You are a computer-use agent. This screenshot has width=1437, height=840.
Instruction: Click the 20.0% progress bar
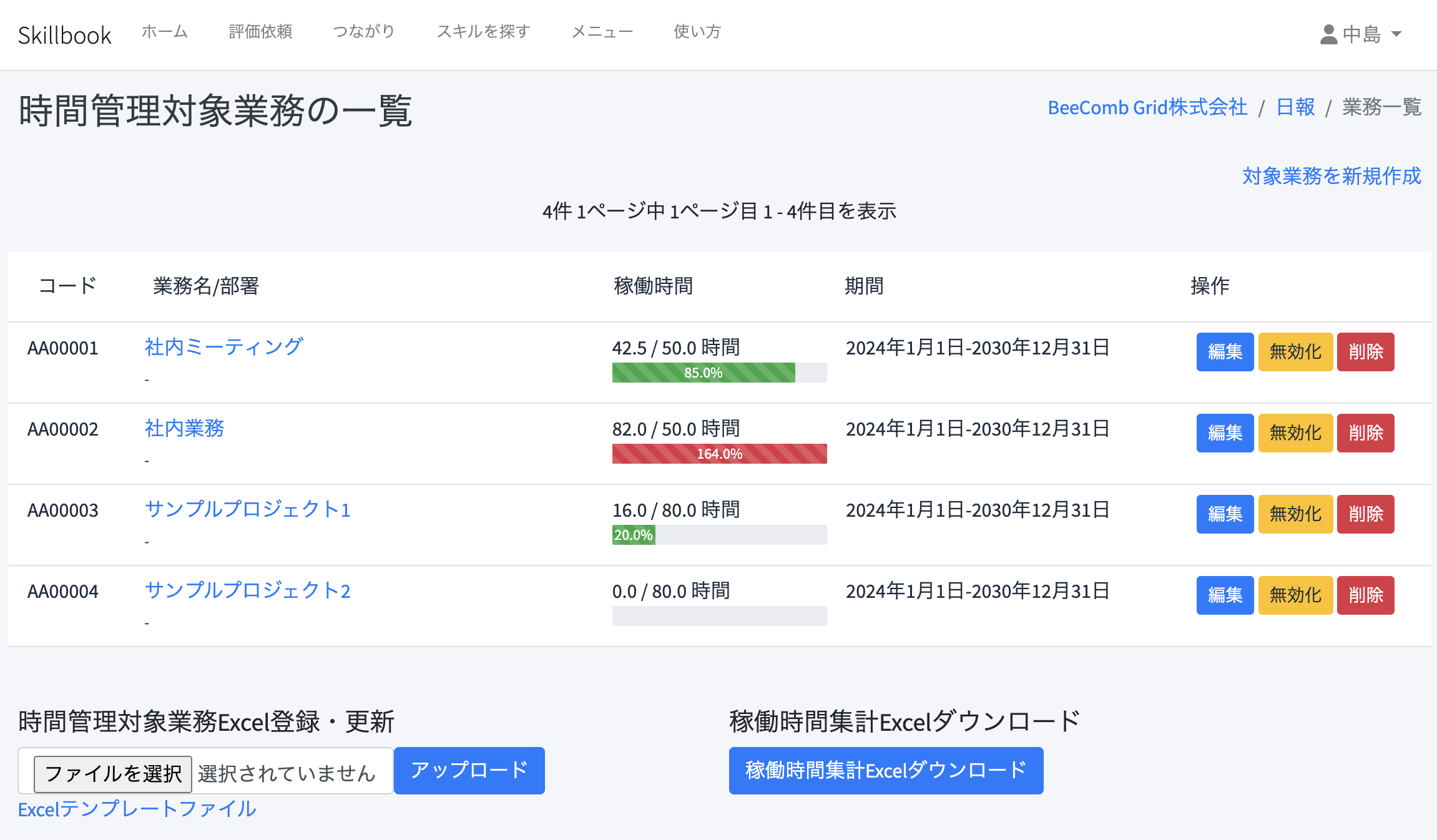pos(634,535)
